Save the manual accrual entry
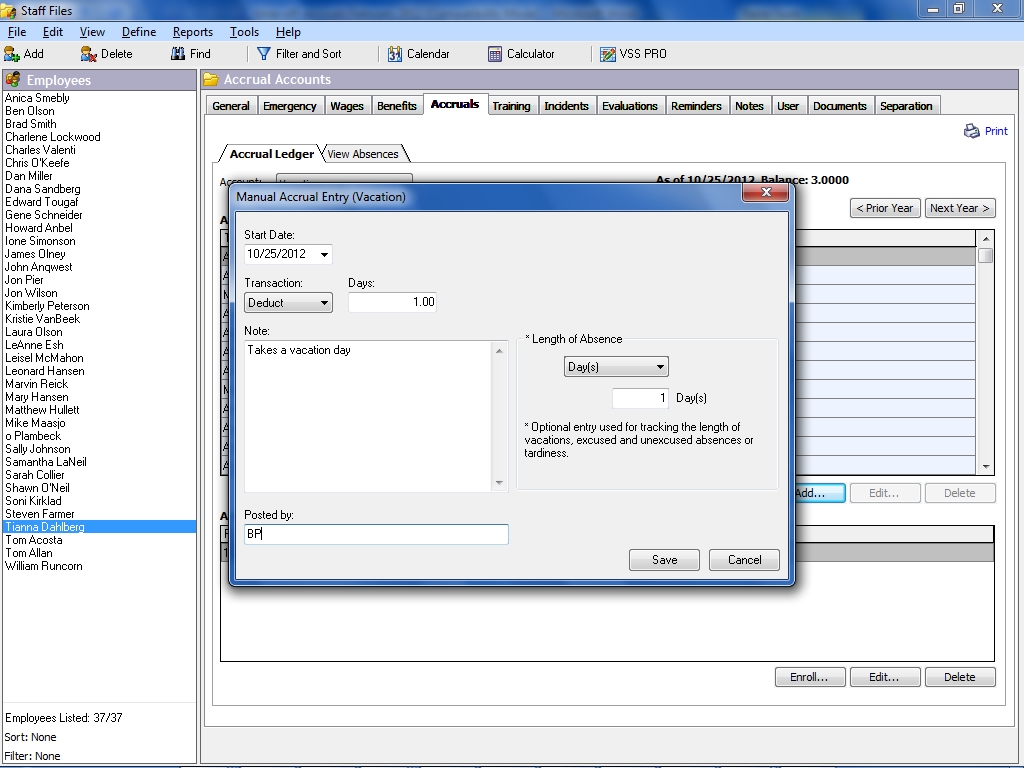This screenshot has width=1024, height=768. pyautogui.click(x=664, y=560)
